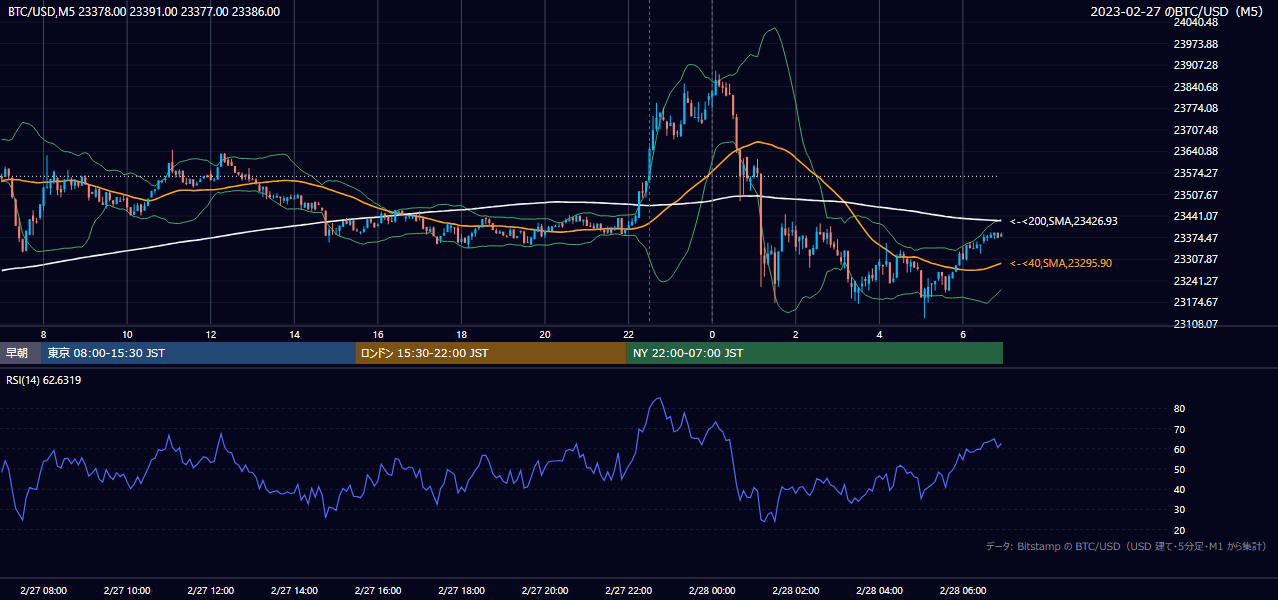Click the 2/27 20:00 time axis label
Image resolution: width=1278 pixels, height=600 pixels.
coord(544,591)
